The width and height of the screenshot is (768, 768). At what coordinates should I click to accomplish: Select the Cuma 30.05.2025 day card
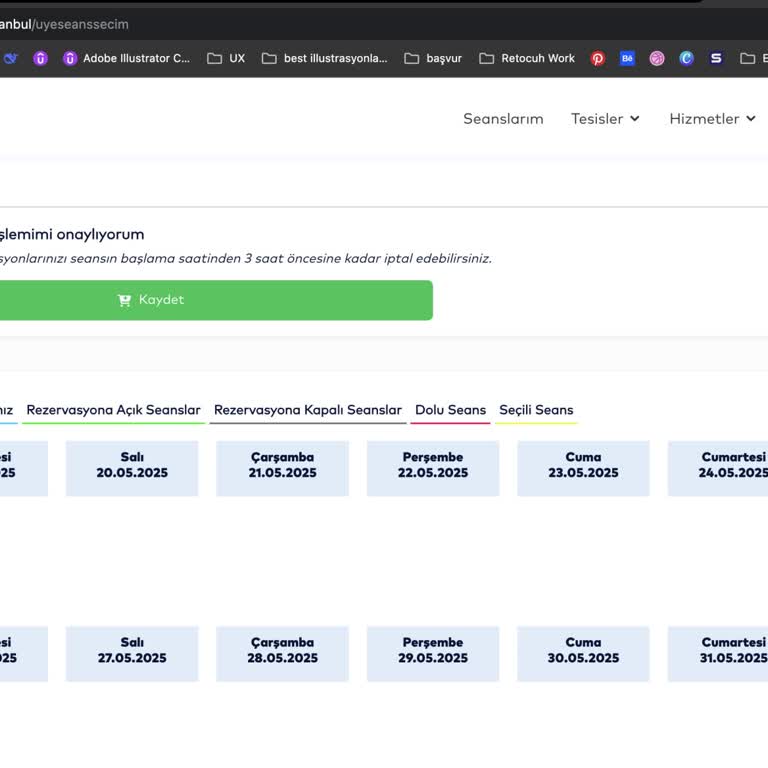(x=583, y=653)
